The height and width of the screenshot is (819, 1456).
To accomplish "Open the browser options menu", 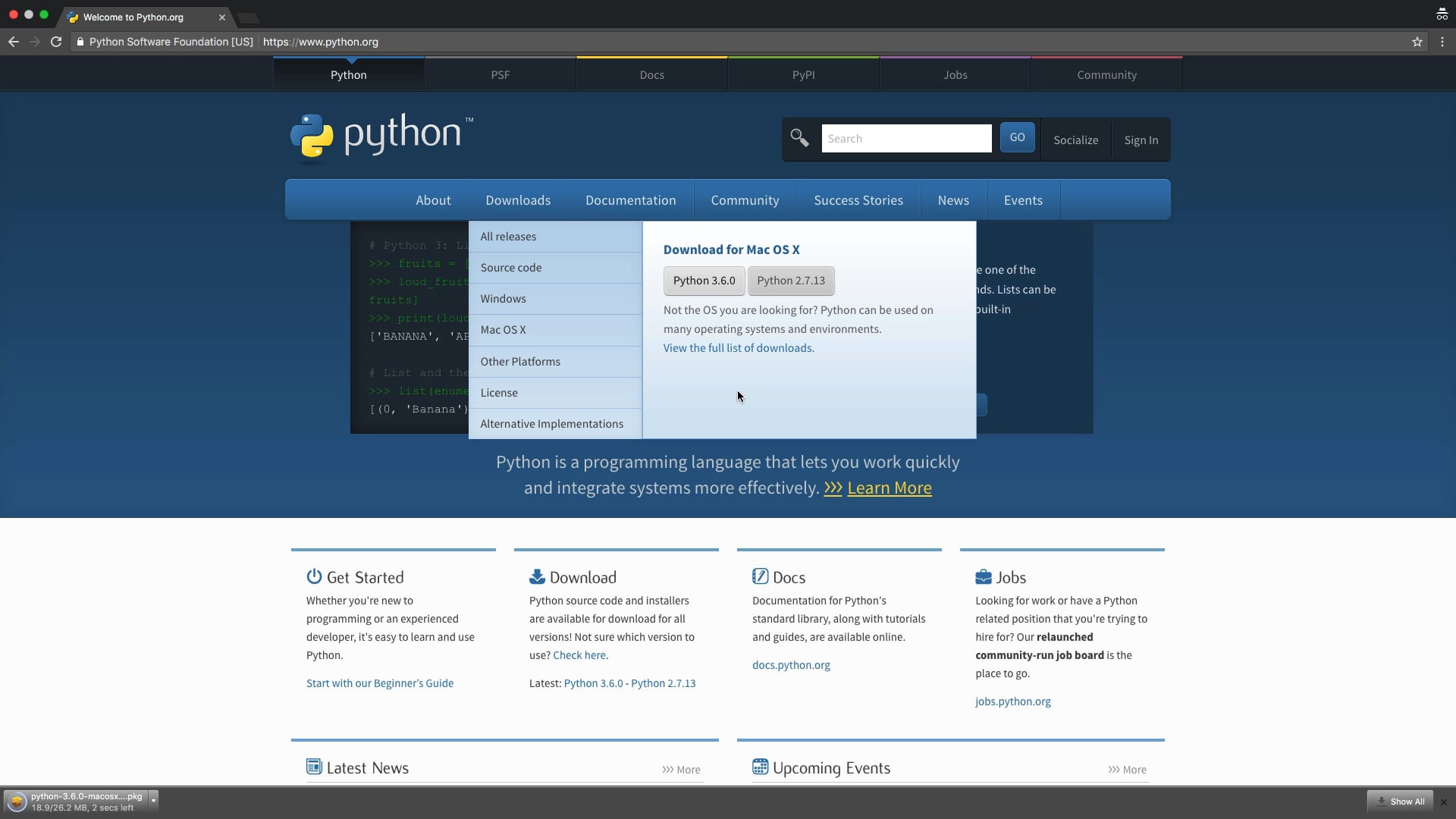I will (1442, 42).
